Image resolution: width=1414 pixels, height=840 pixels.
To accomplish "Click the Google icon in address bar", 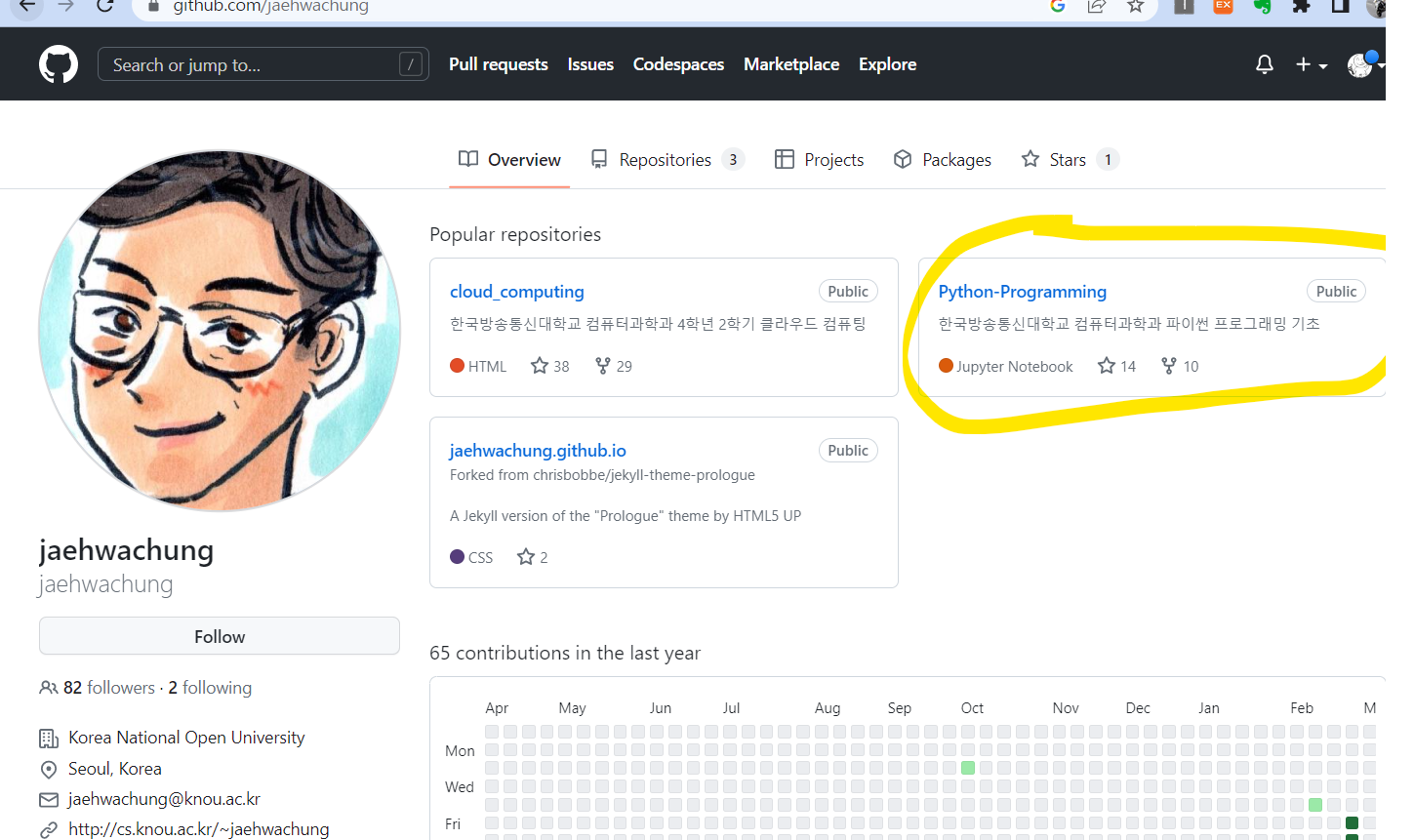I will pyautogui.click(x=1058, y=7).
